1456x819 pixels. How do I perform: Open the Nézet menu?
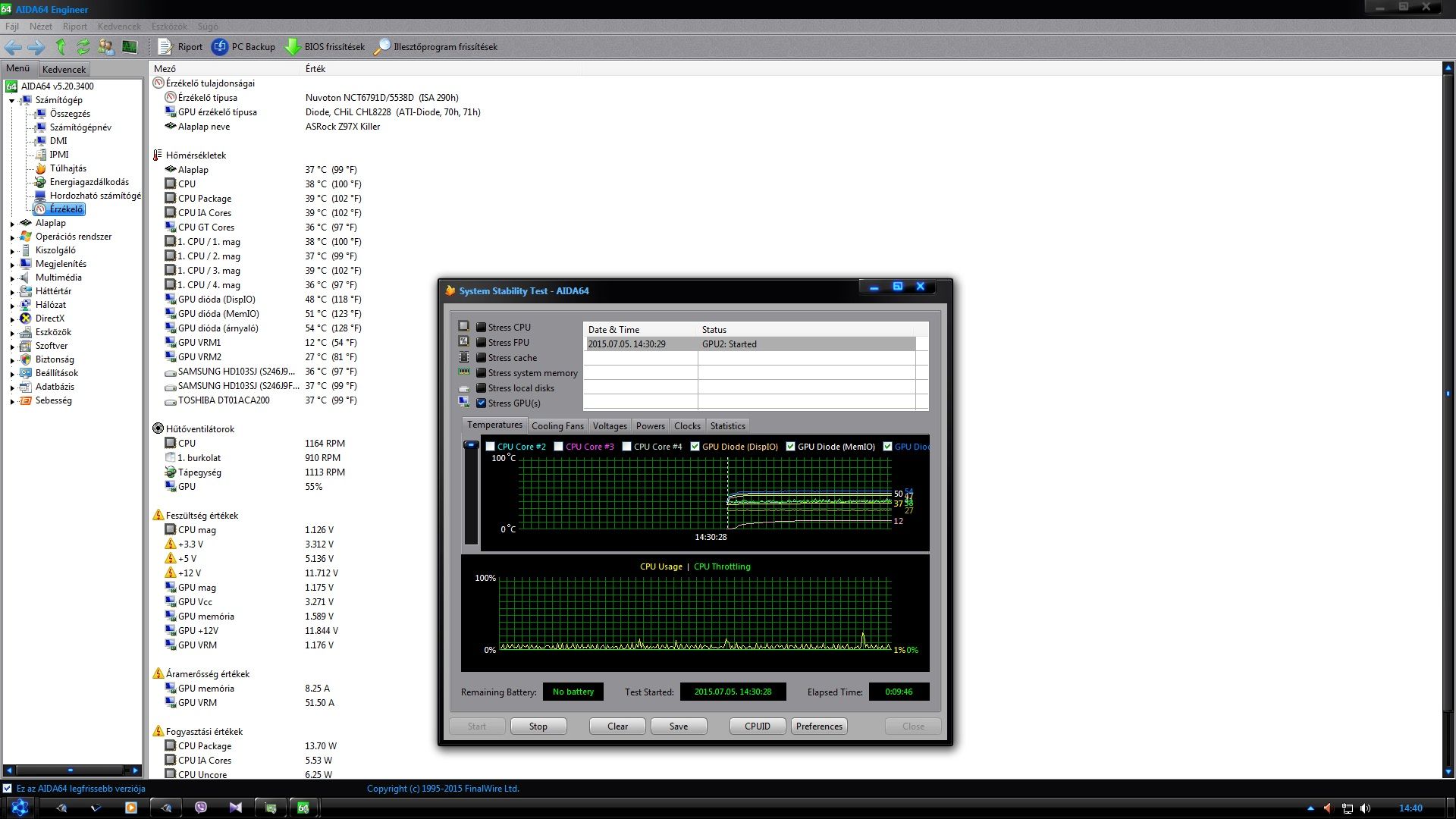click(41, 27)
